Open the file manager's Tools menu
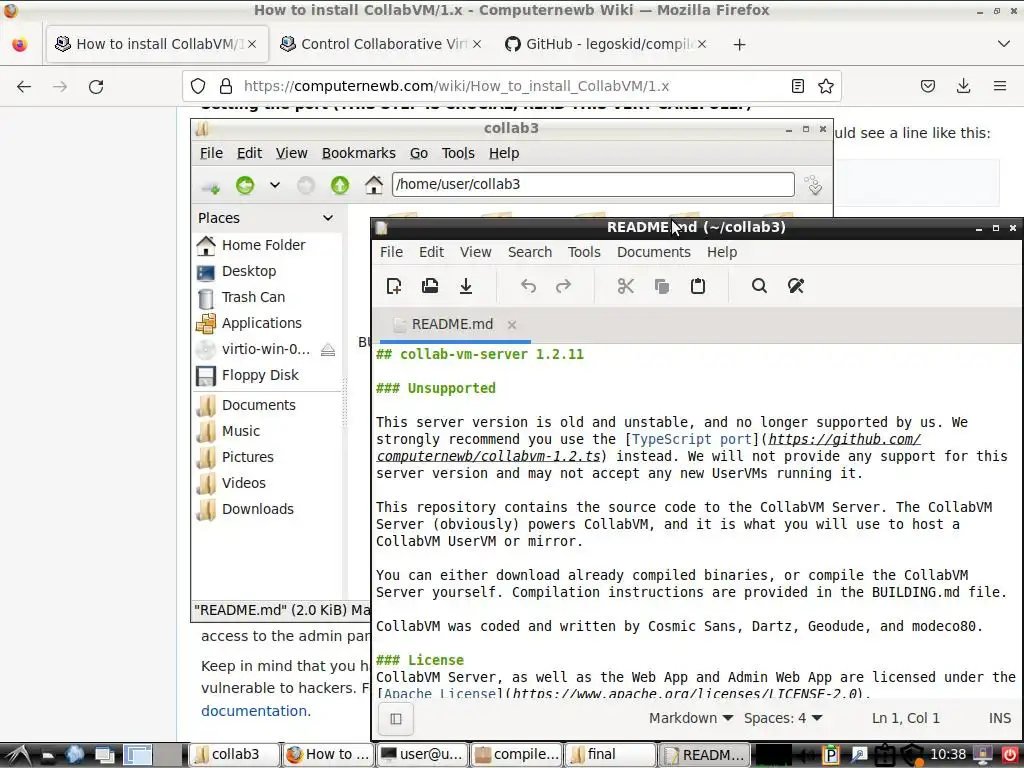 [x=458, y=153]
